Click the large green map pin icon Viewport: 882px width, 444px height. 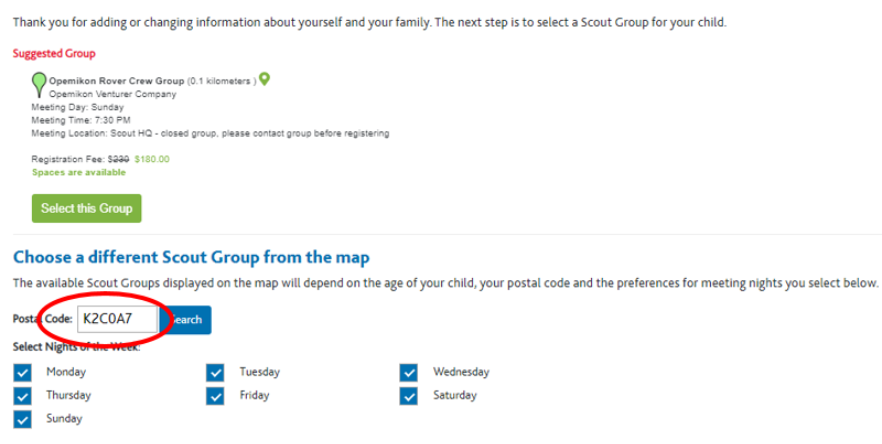39,84
